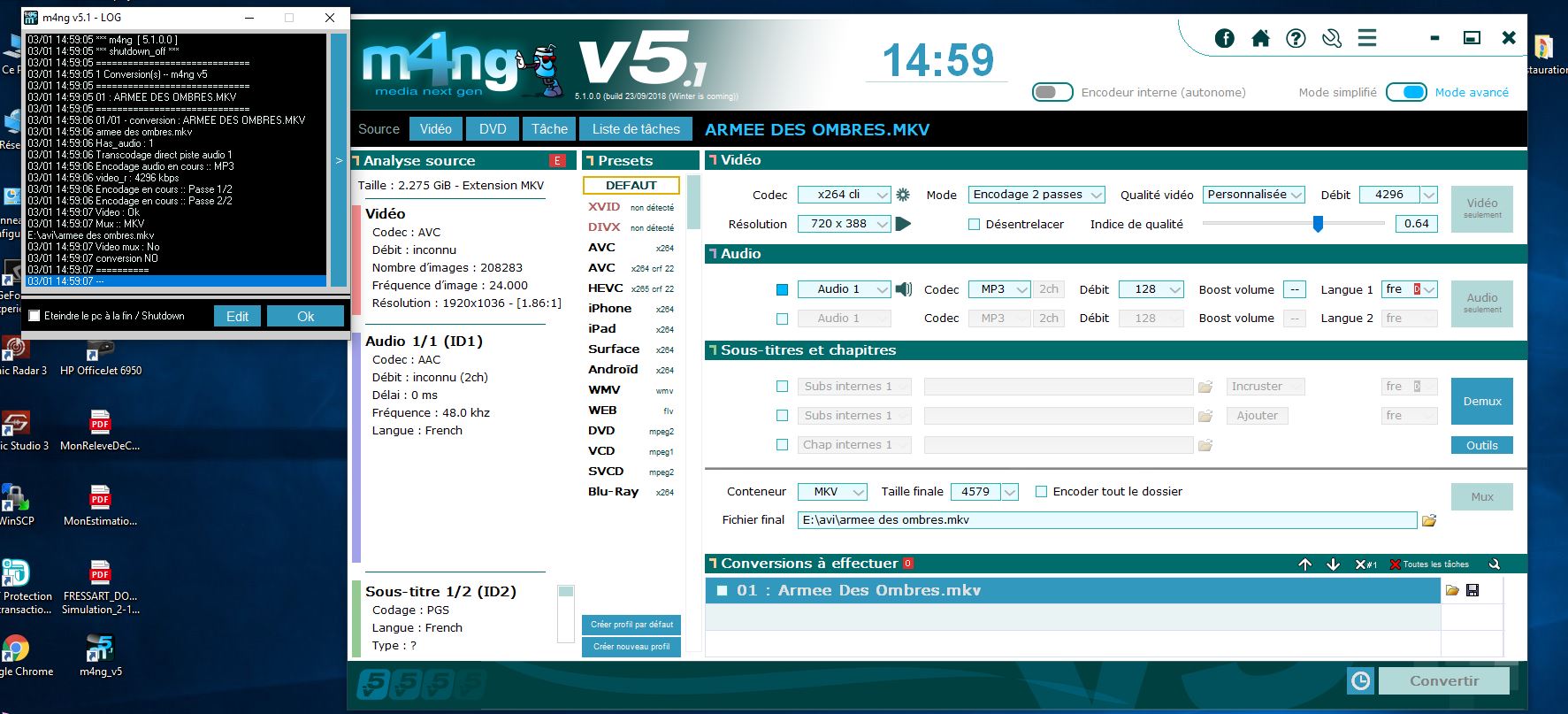Enable the second audio track checkbox
Viewport: 1568px width, 714px height.
pos(782,319)
